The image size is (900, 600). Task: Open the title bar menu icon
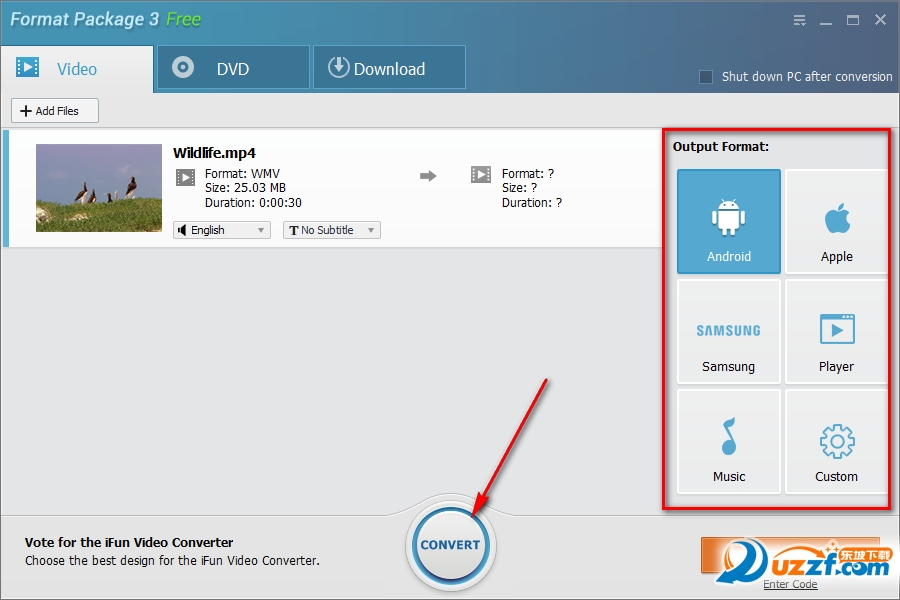[x=800, y=21]
